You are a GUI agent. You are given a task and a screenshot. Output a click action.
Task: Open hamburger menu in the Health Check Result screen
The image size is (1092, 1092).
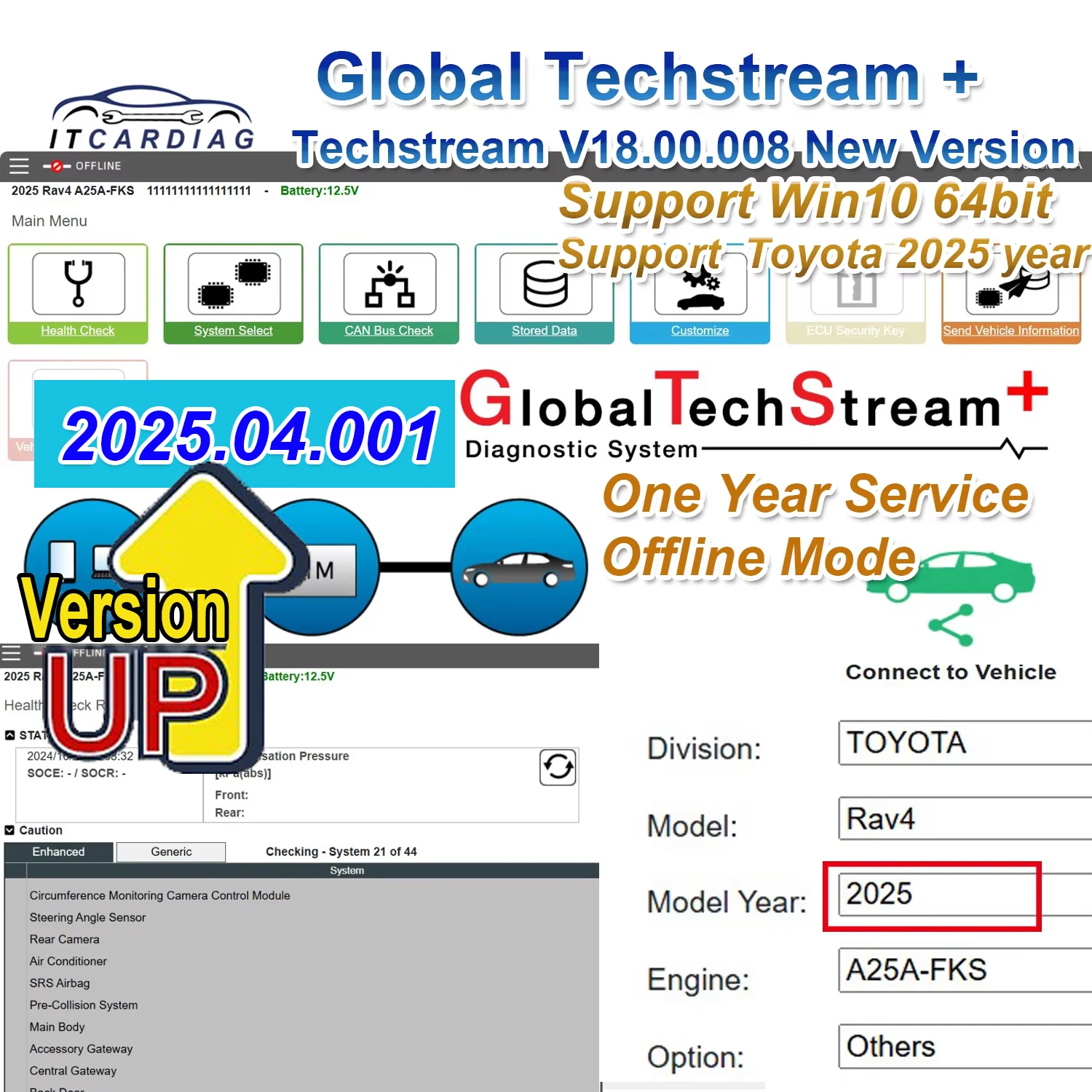point(11,653)
